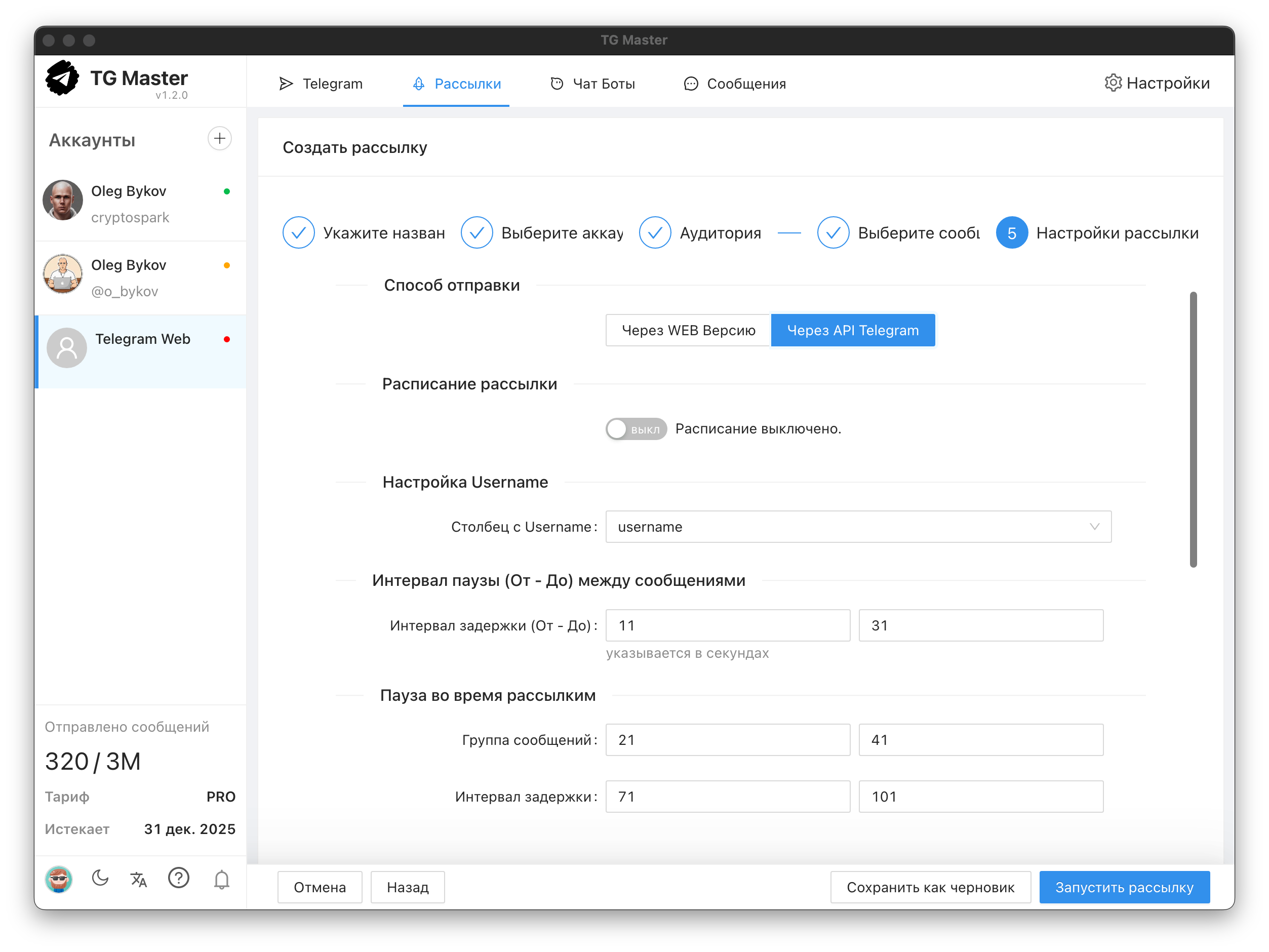Open the language translation icon
This screenshot has height=952, width=1269.
click(139, 879)
